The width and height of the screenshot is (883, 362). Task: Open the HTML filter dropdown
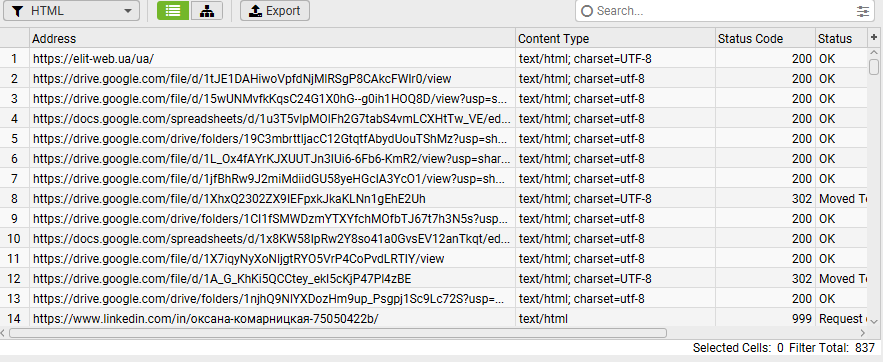(x=72, y=11)
